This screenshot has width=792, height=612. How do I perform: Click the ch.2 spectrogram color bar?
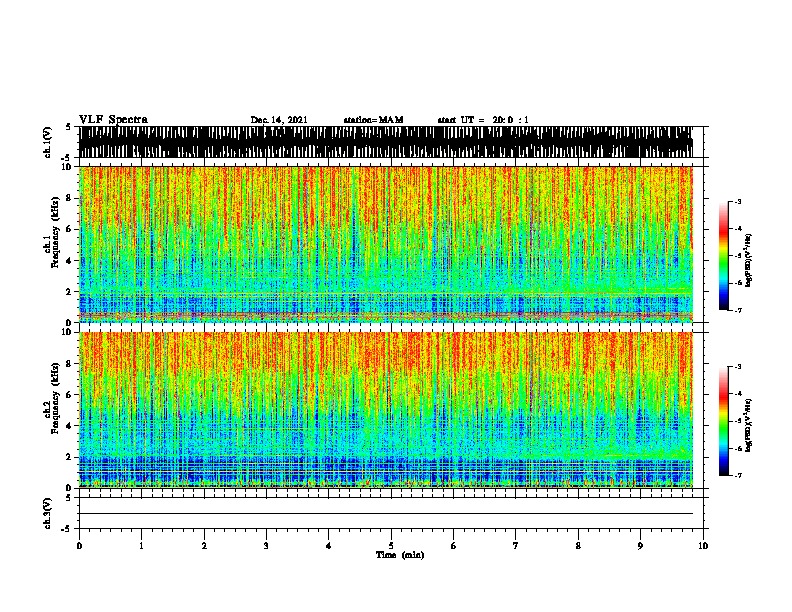723,421
